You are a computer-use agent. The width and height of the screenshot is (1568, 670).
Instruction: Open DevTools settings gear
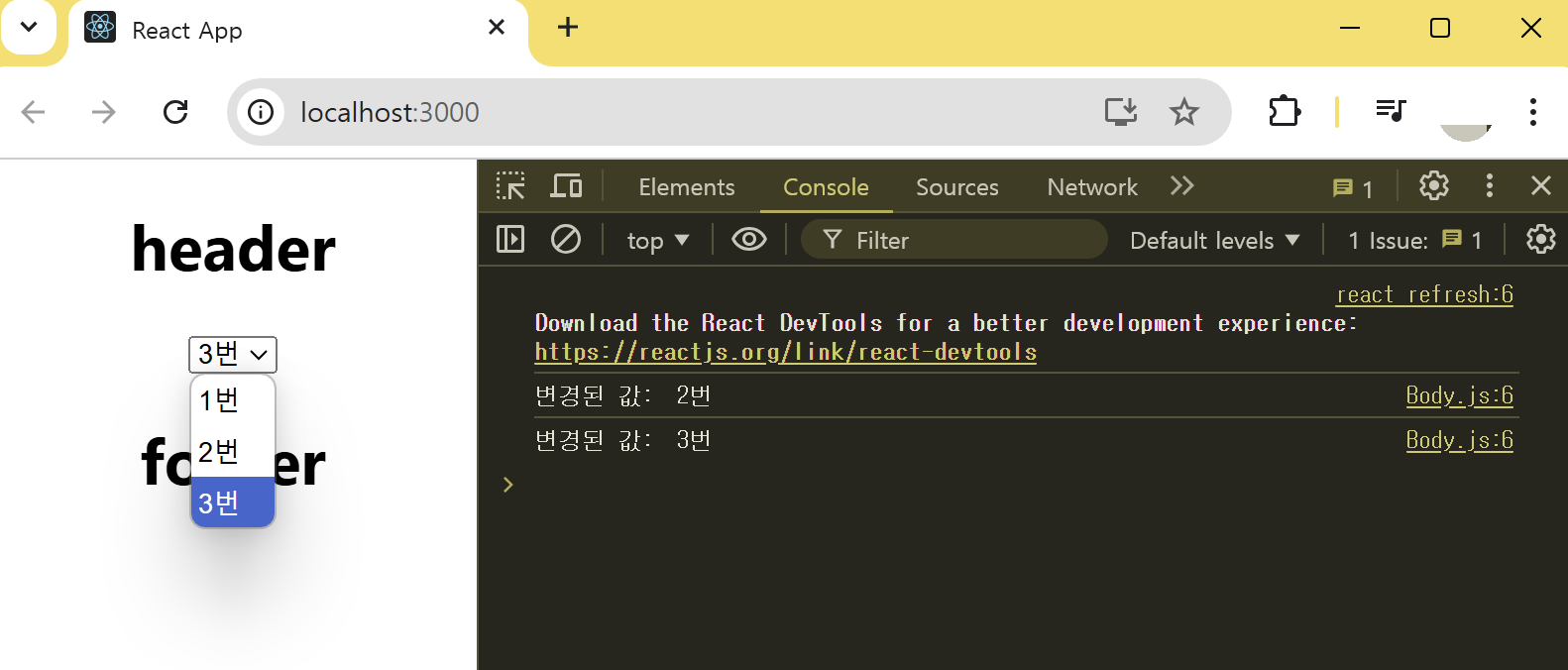(1434, 186)
